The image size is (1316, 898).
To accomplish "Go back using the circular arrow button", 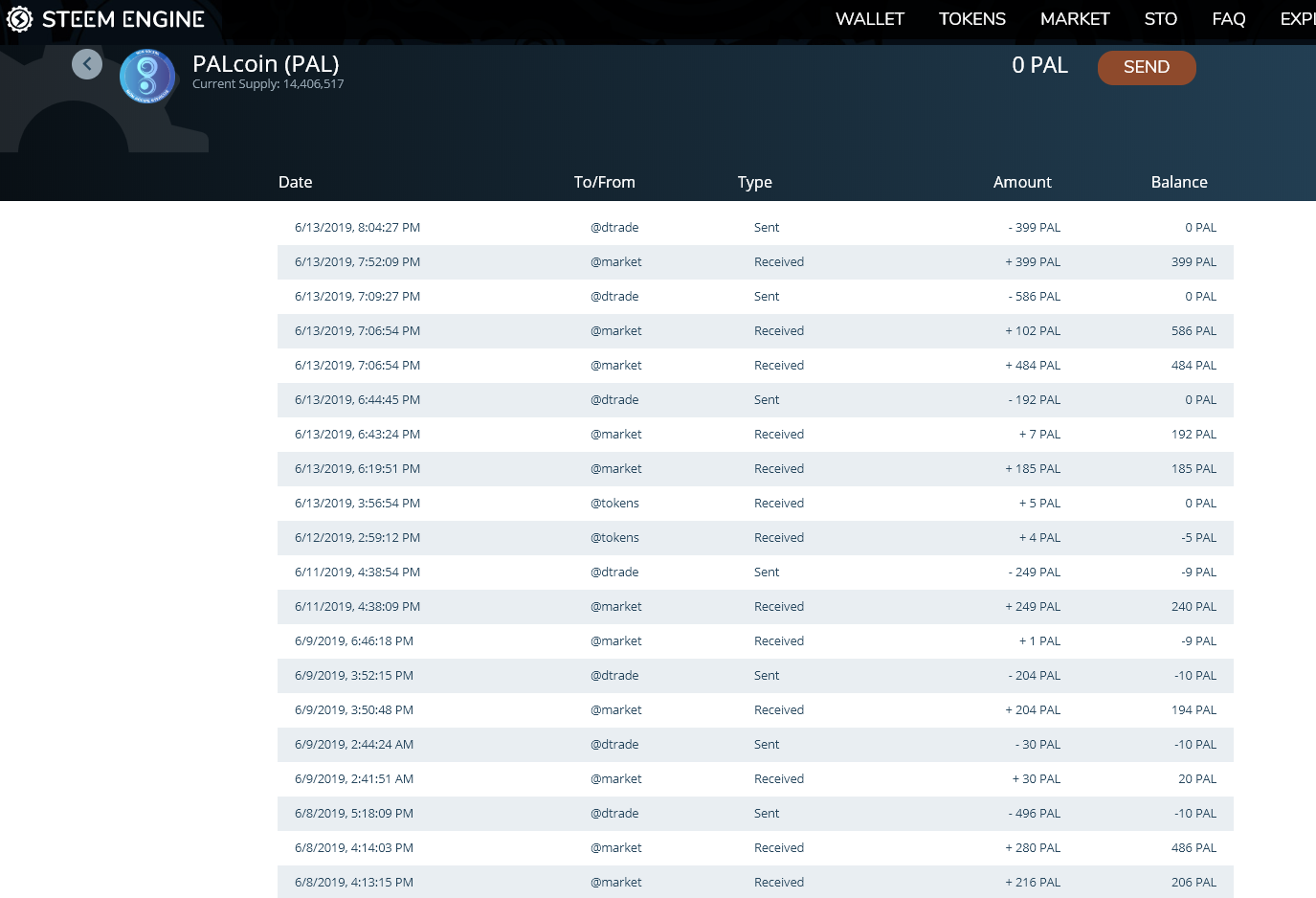I will pos(87,64).
